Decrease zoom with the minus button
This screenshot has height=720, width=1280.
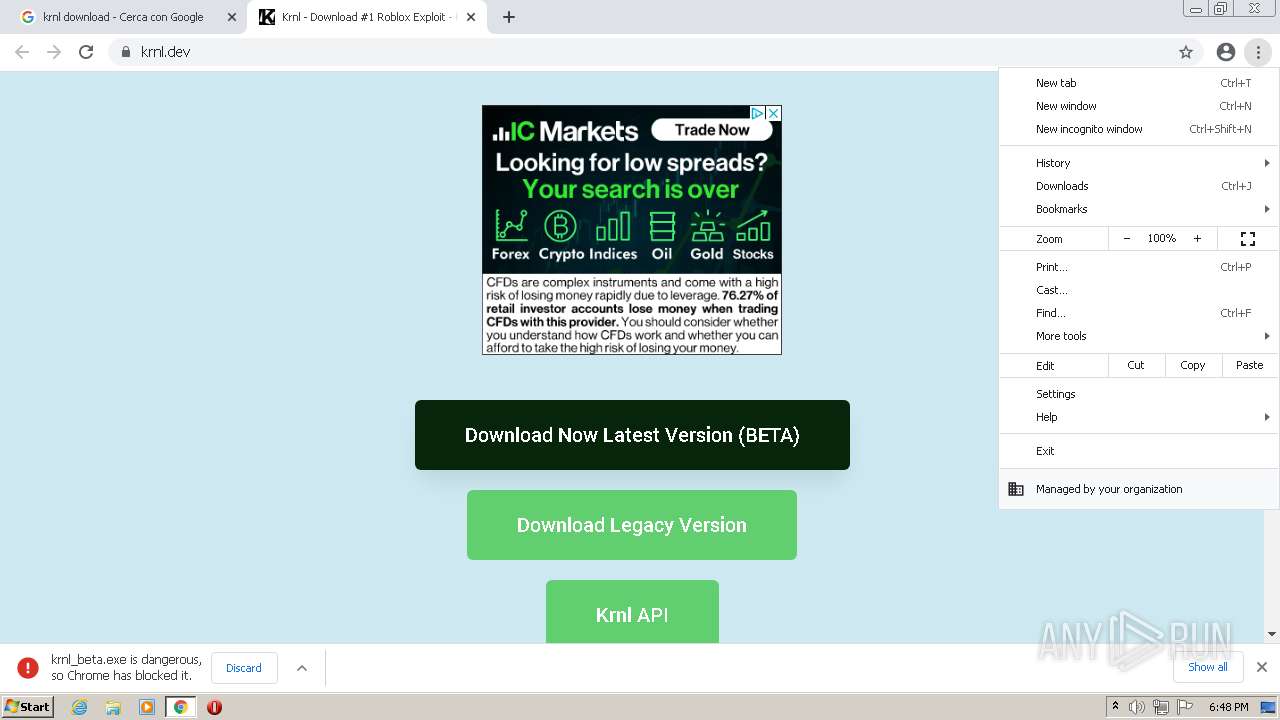[1127, 239]
